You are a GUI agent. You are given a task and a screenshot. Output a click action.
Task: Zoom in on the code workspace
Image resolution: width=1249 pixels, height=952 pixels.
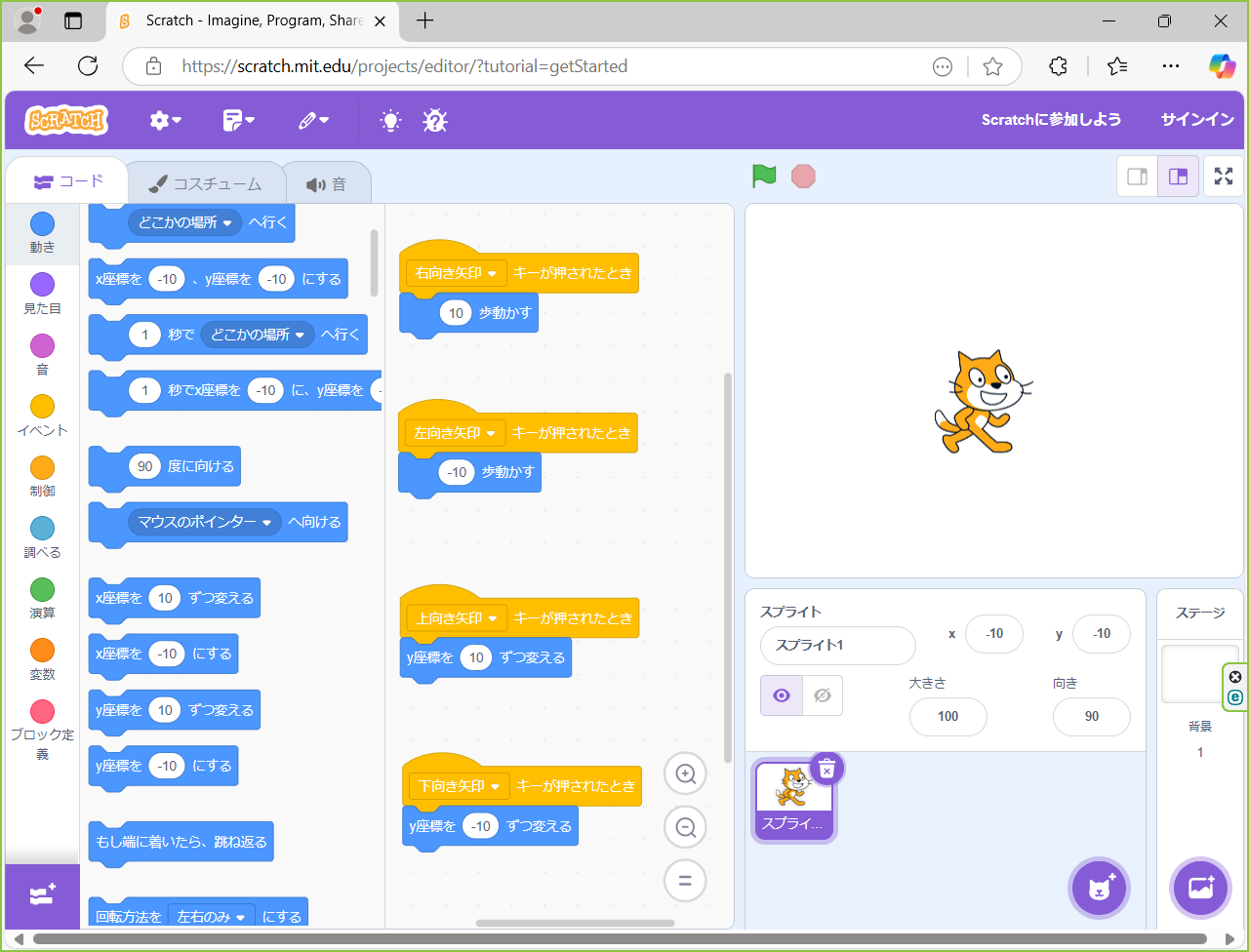(685, 774)
